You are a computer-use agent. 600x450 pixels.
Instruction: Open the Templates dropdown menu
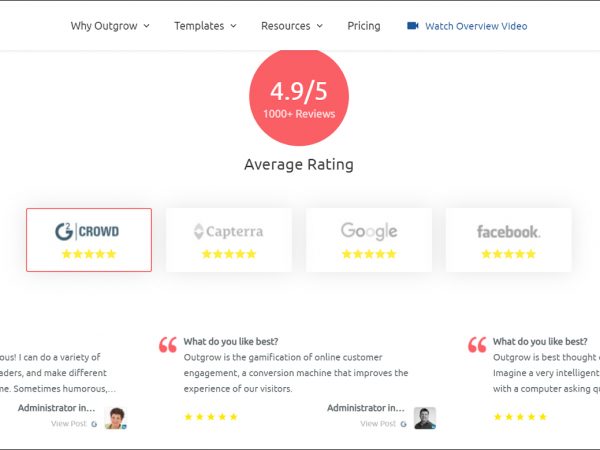coord(205,26)
